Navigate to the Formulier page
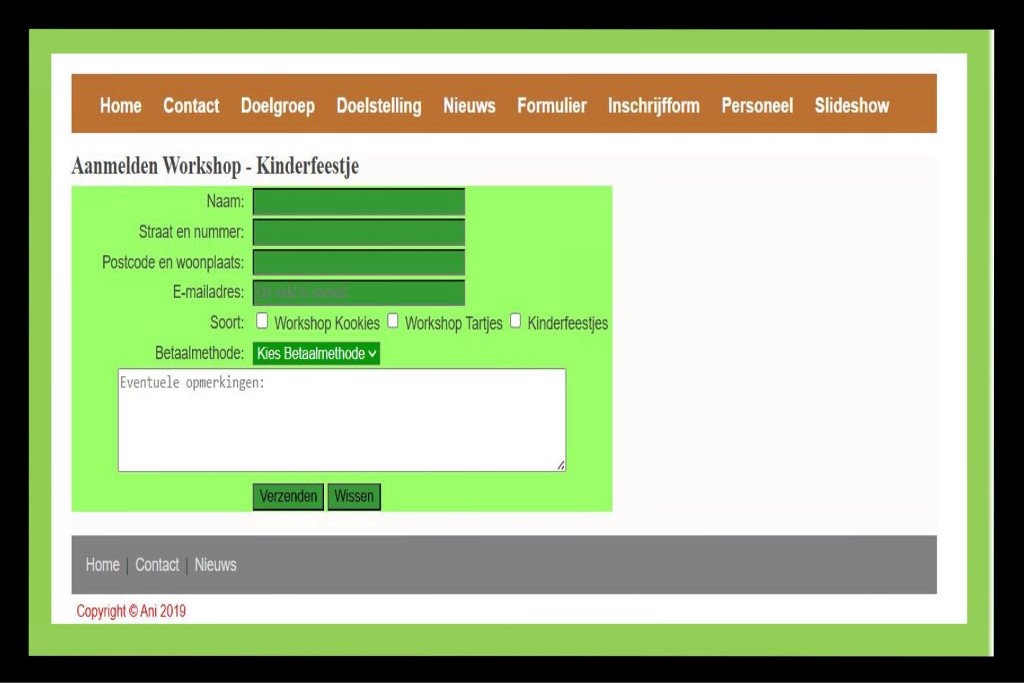Viewport: 1024px width, 683px height. (551, 106)
